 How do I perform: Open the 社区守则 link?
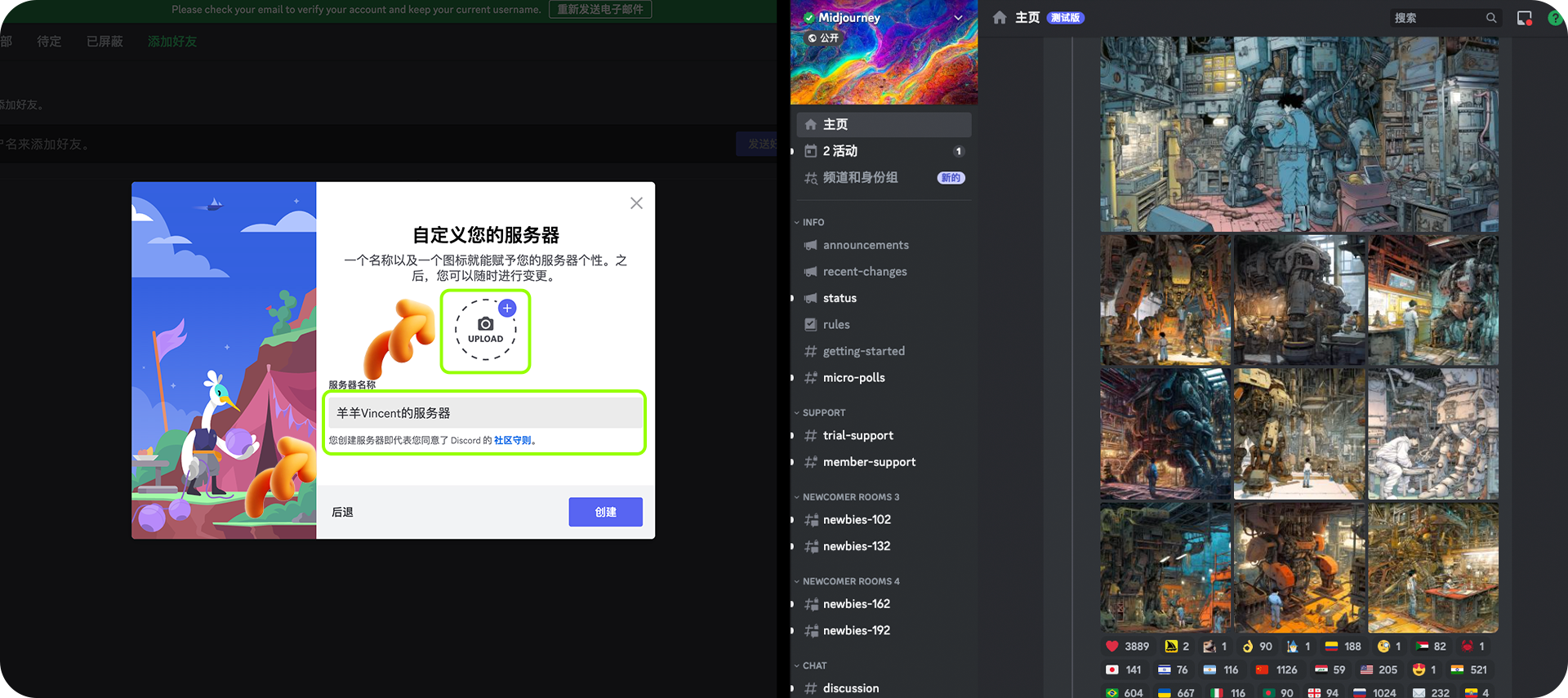coord(513,440)
